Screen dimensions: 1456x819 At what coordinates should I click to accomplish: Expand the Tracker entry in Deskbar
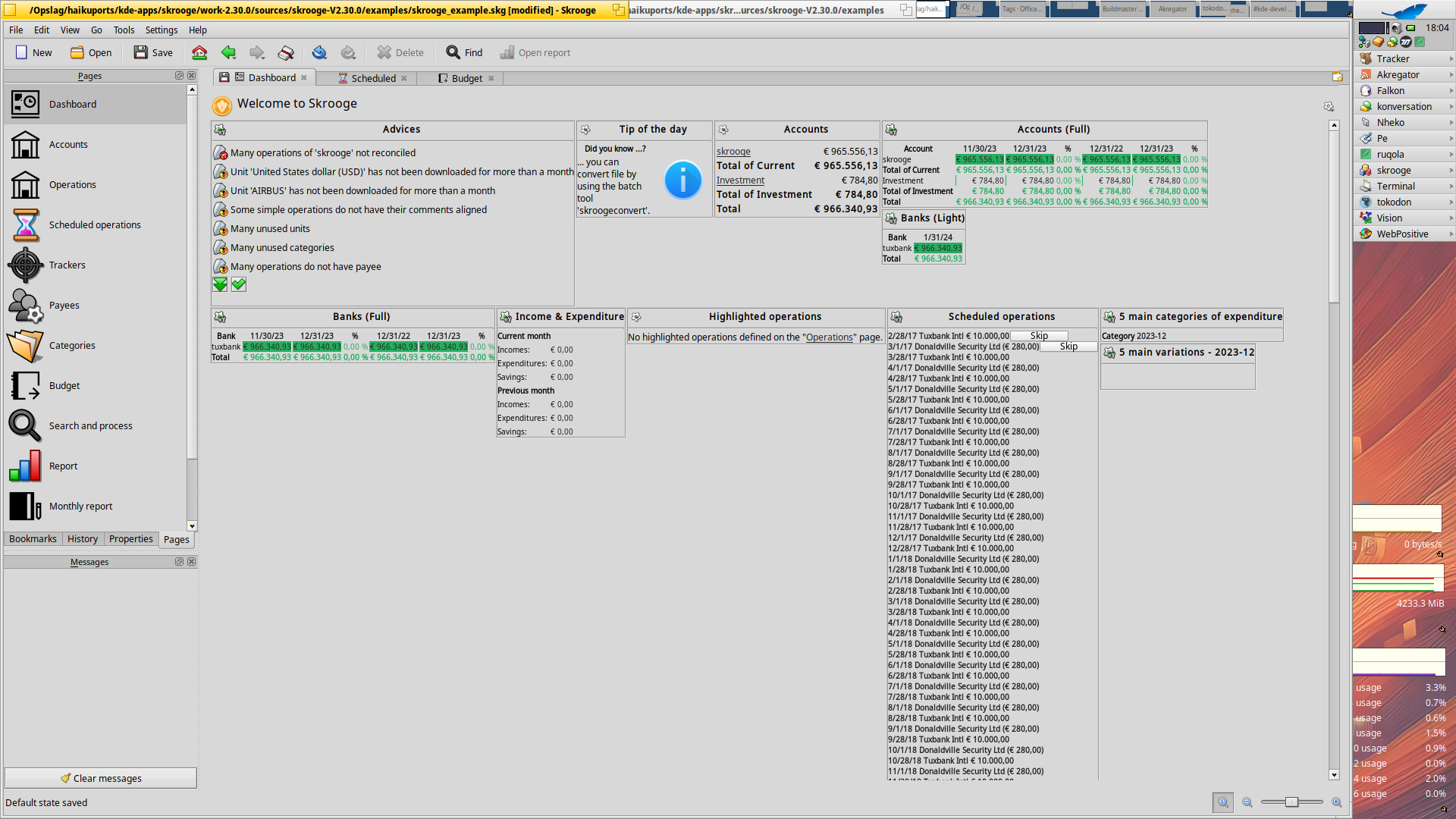(x=1451, y=59)
